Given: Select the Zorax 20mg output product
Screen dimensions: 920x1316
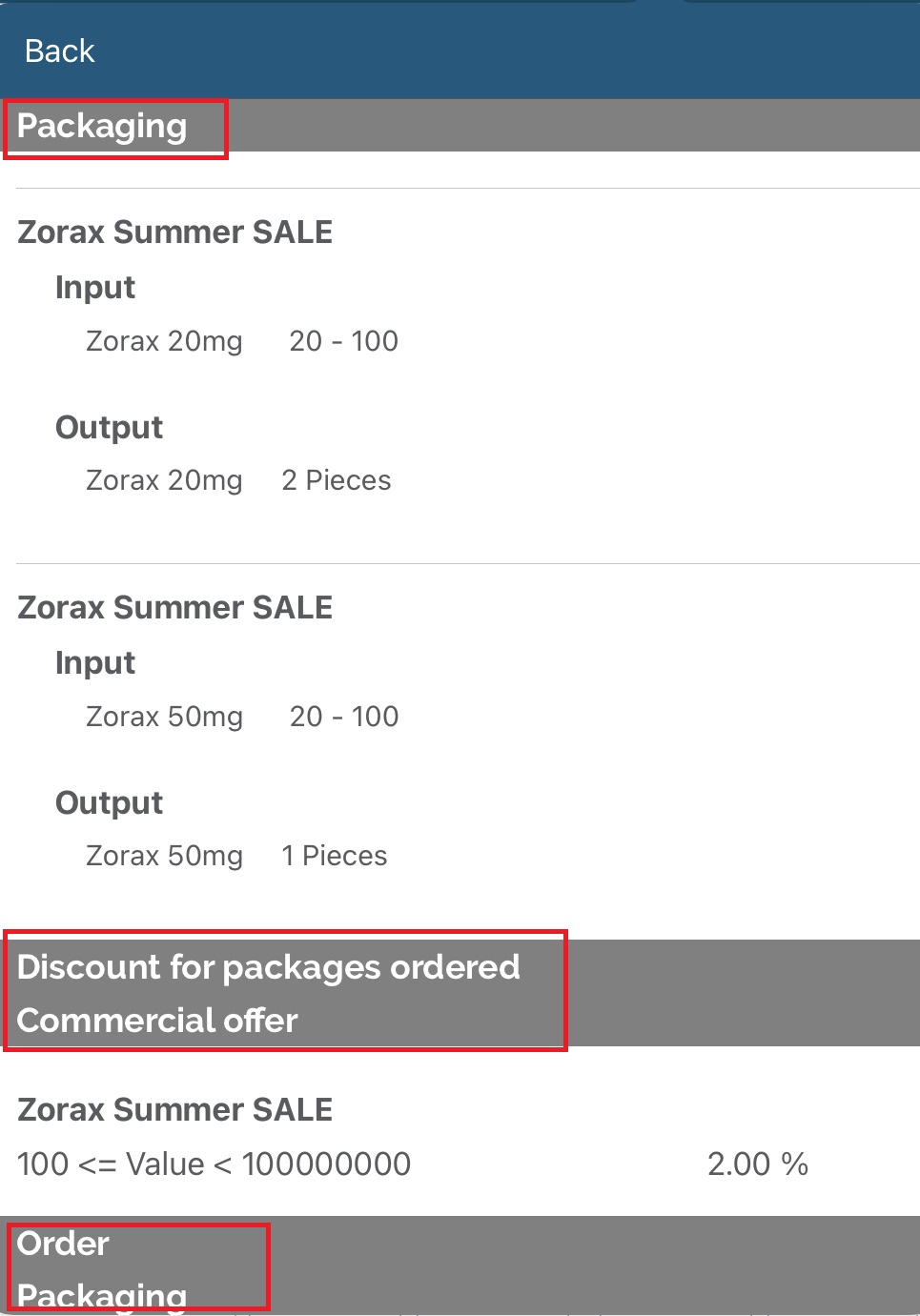Looking at the screenshot, I should click(164, 480).
